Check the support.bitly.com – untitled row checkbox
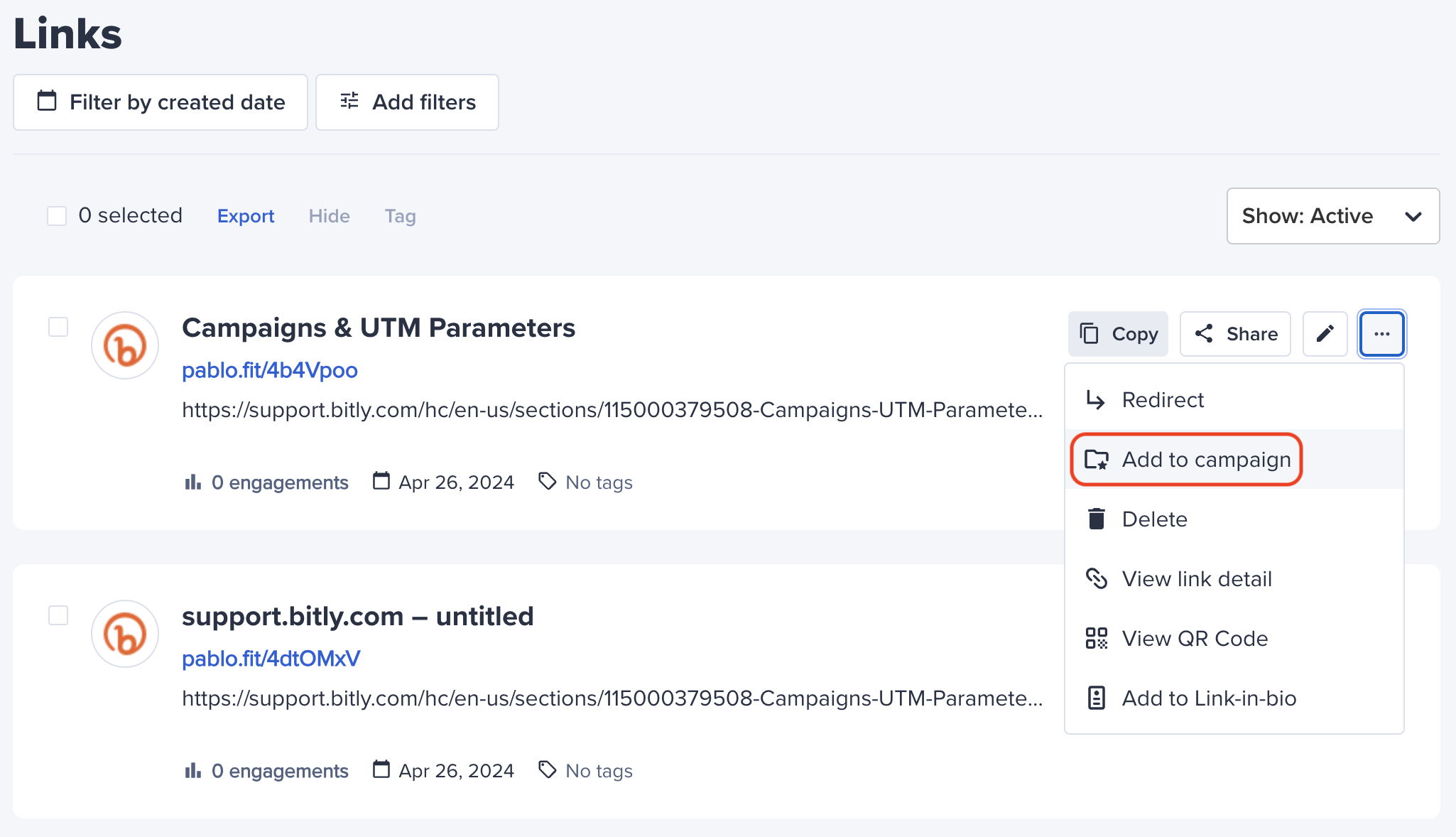Screen dimensions: 1456x837 [58, 615]
